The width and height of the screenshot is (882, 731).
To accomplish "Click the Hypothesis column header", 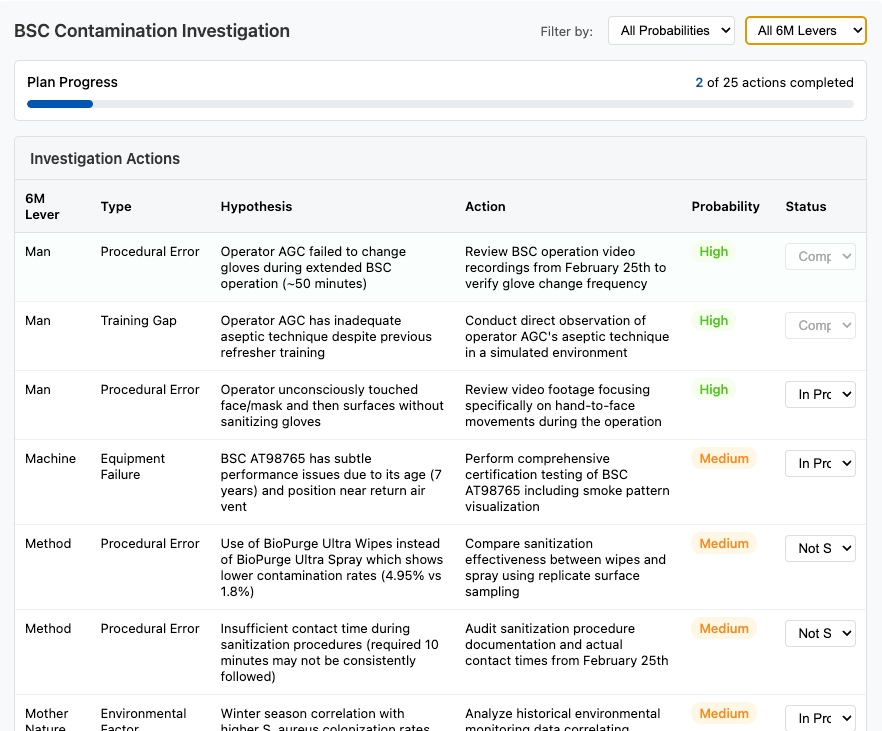I will point(256,207).
